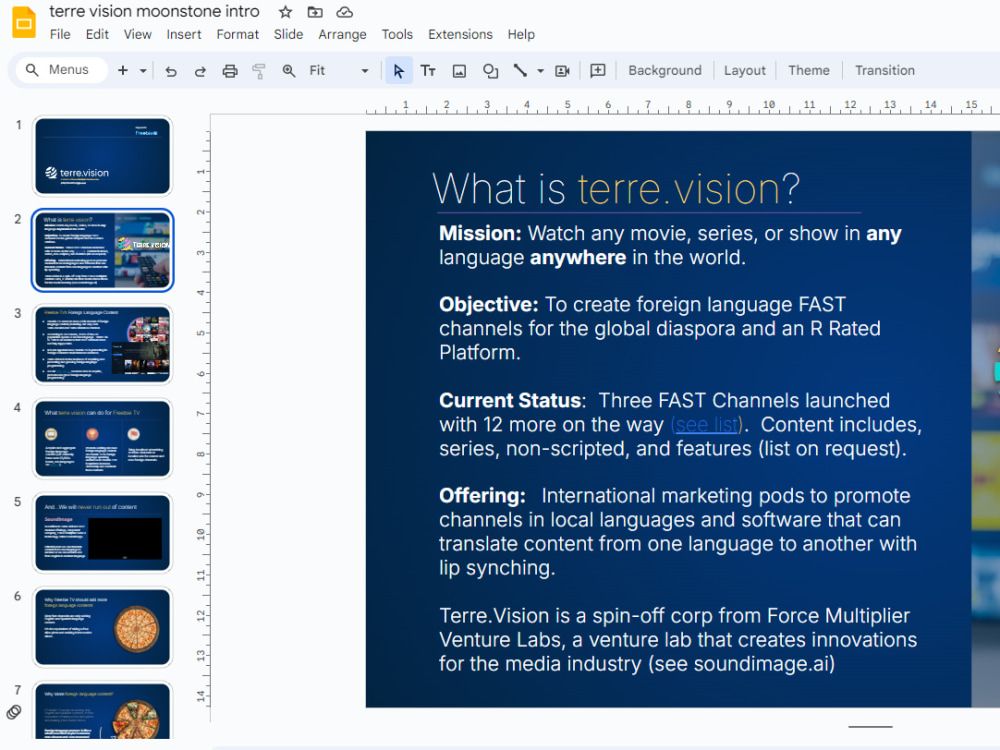This screenshot has width=1000, height=750.
Task: Move the presentation using the folder icon
Action: pos(315,12)
